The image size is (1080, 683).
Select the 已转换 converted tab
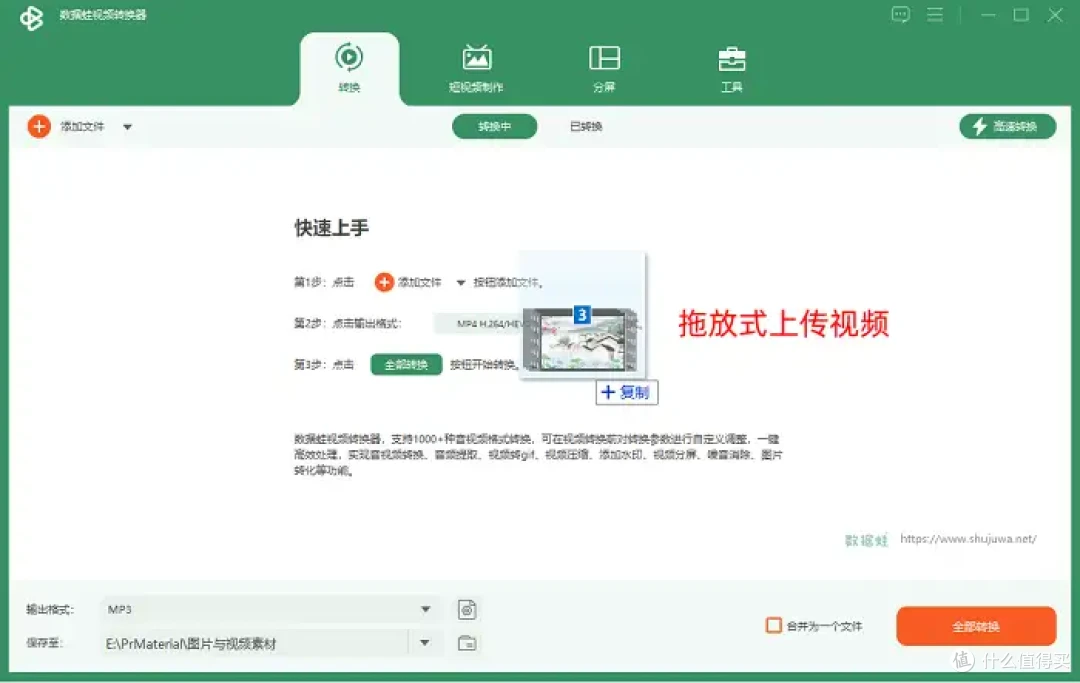[x=586, y=127]
